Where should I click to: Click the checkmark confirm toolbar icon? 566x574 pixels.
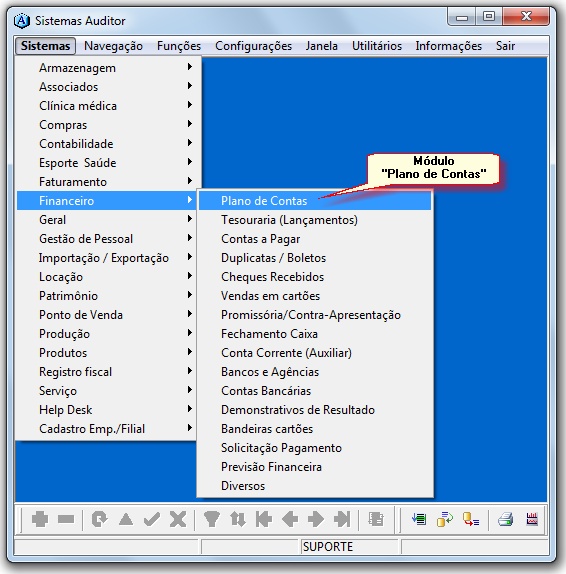click(152, 519)
